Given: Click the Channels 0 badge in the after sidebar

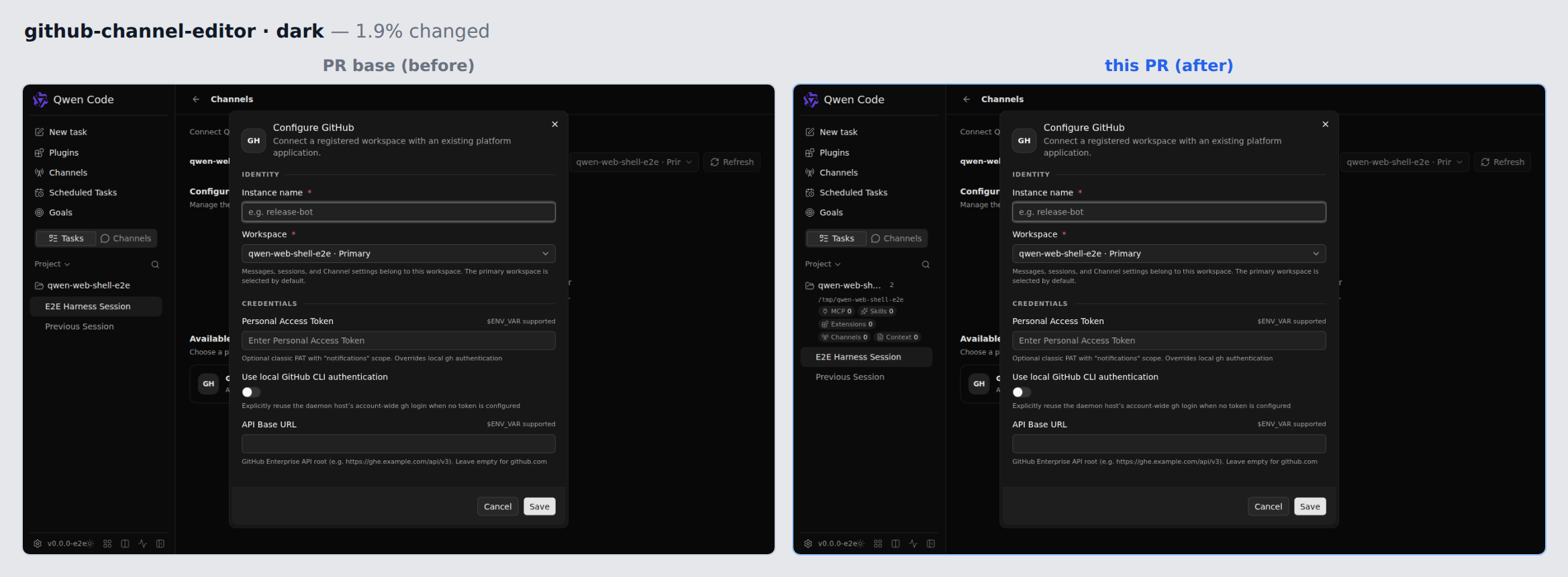Looking at the screenshot, I should coord(844,337).
